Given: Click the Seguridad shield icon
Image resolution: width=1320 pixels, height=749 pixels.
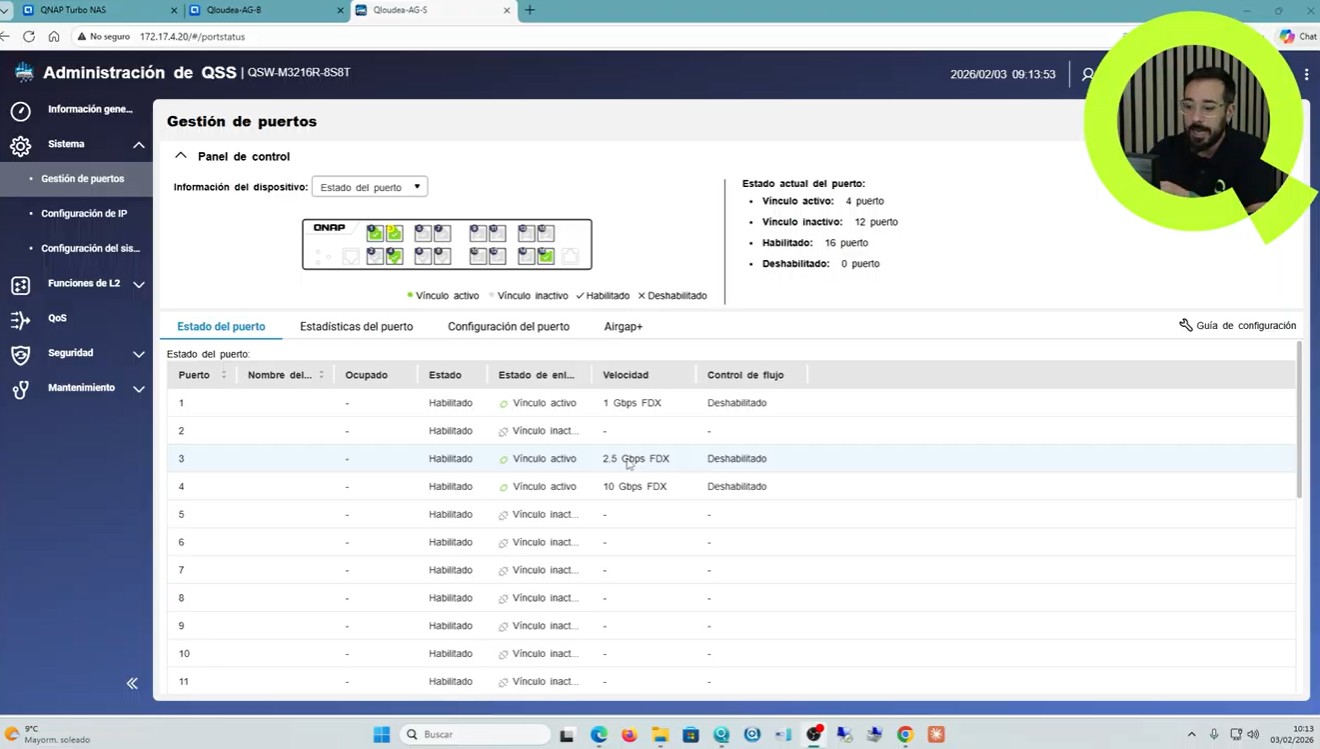Looking at the screenshot, I should (x=20, y=355).
